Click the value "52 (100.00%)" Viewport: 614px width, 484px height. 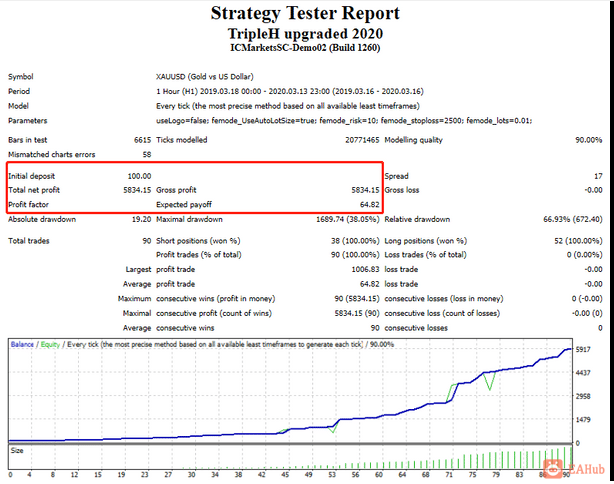click(x=578, y=241)
